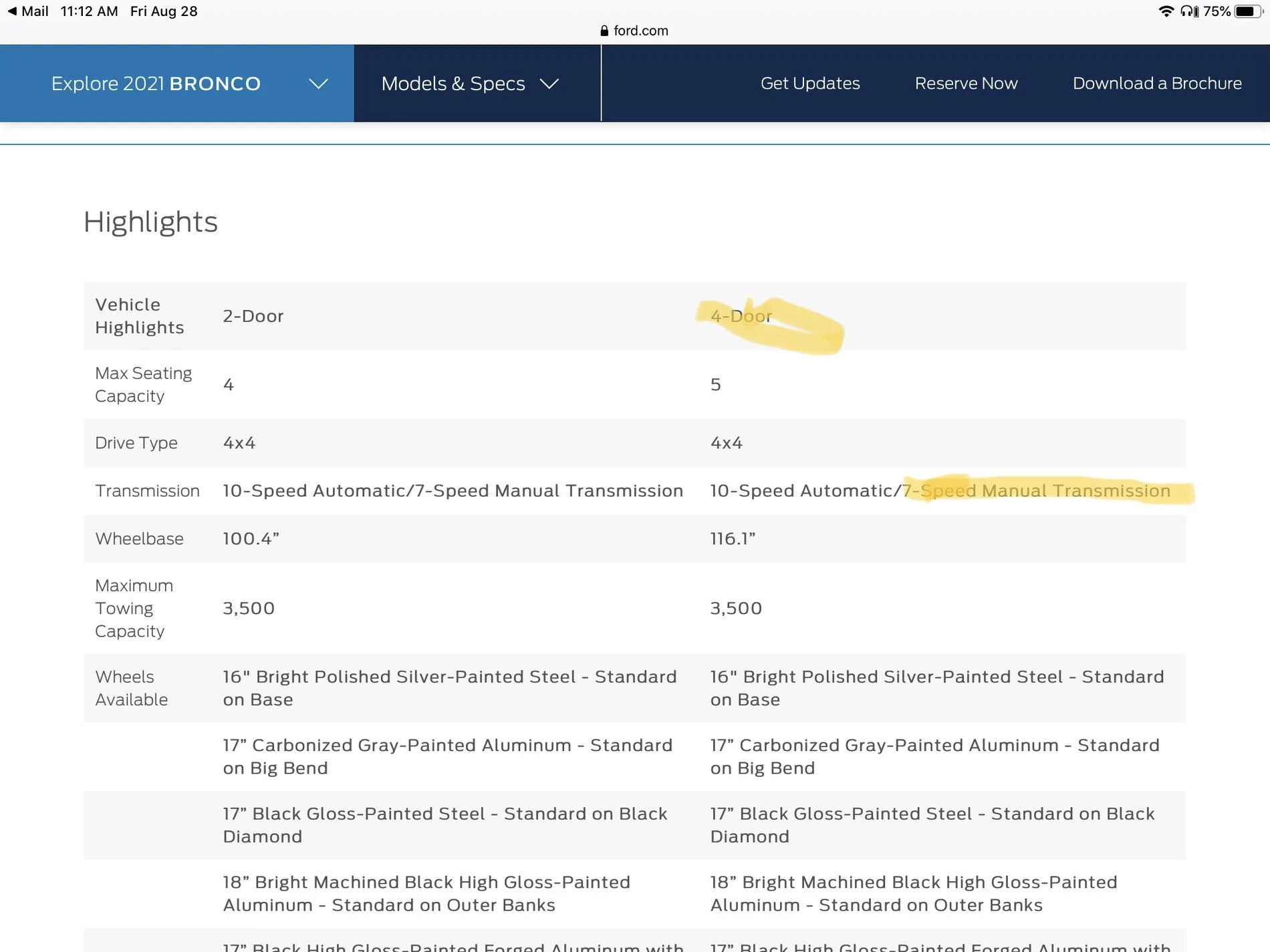Image resolution: width=1270 pixels, height=952 pixels.
Task: Click 4-Door 17" Black Gloss-Painted Steel entry
Action: (x=932, y=825)
